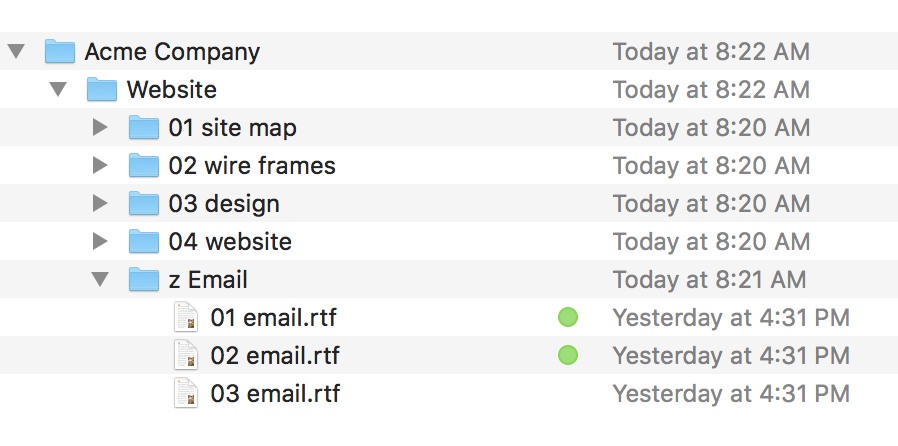Collapse the z Email folder
This screenshot has height=446, width=898.
pos(100,280)
